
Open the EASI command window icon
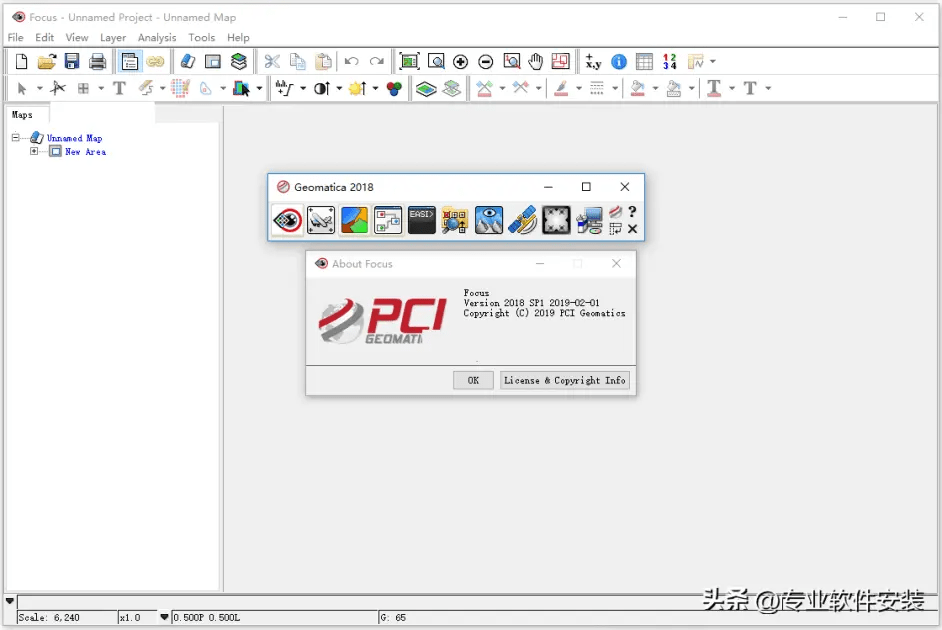[x=422, y=220]
